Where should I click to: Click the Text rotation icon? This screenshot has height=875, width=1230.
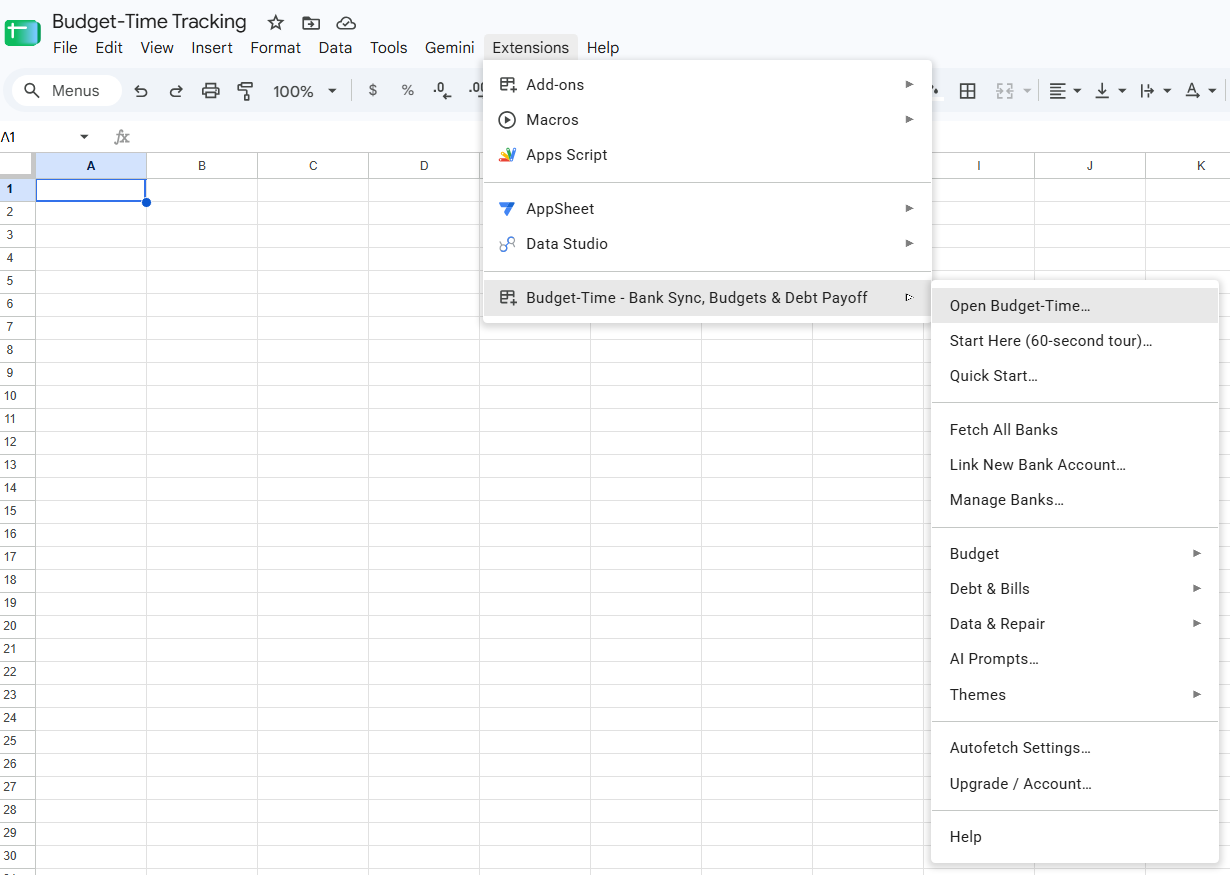(x=1192, y=91)
